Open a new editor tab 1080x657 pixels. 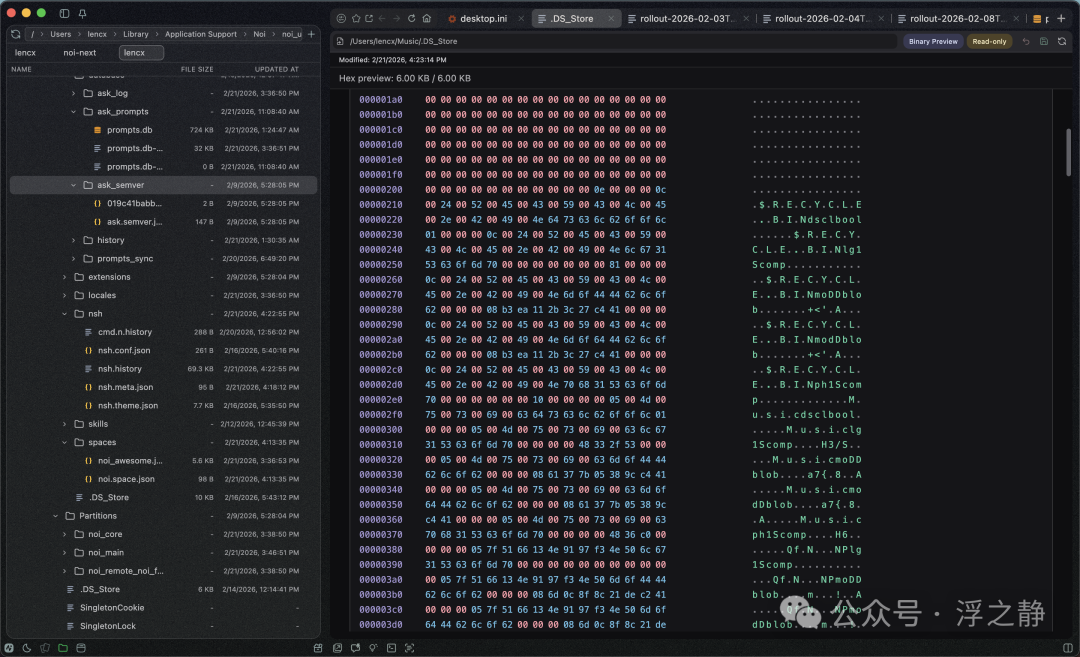(1061, 19)
